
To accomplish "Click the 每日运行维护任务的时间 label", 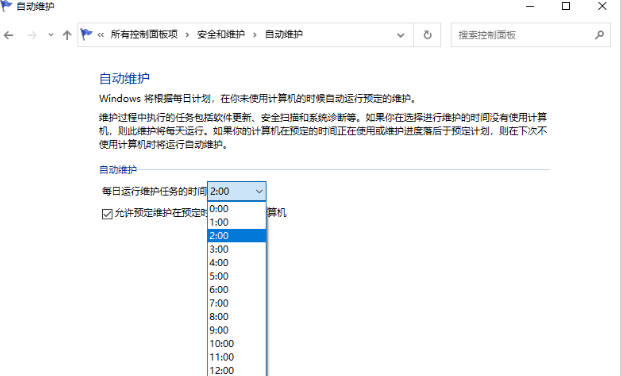I will click(x=154, y=191).
